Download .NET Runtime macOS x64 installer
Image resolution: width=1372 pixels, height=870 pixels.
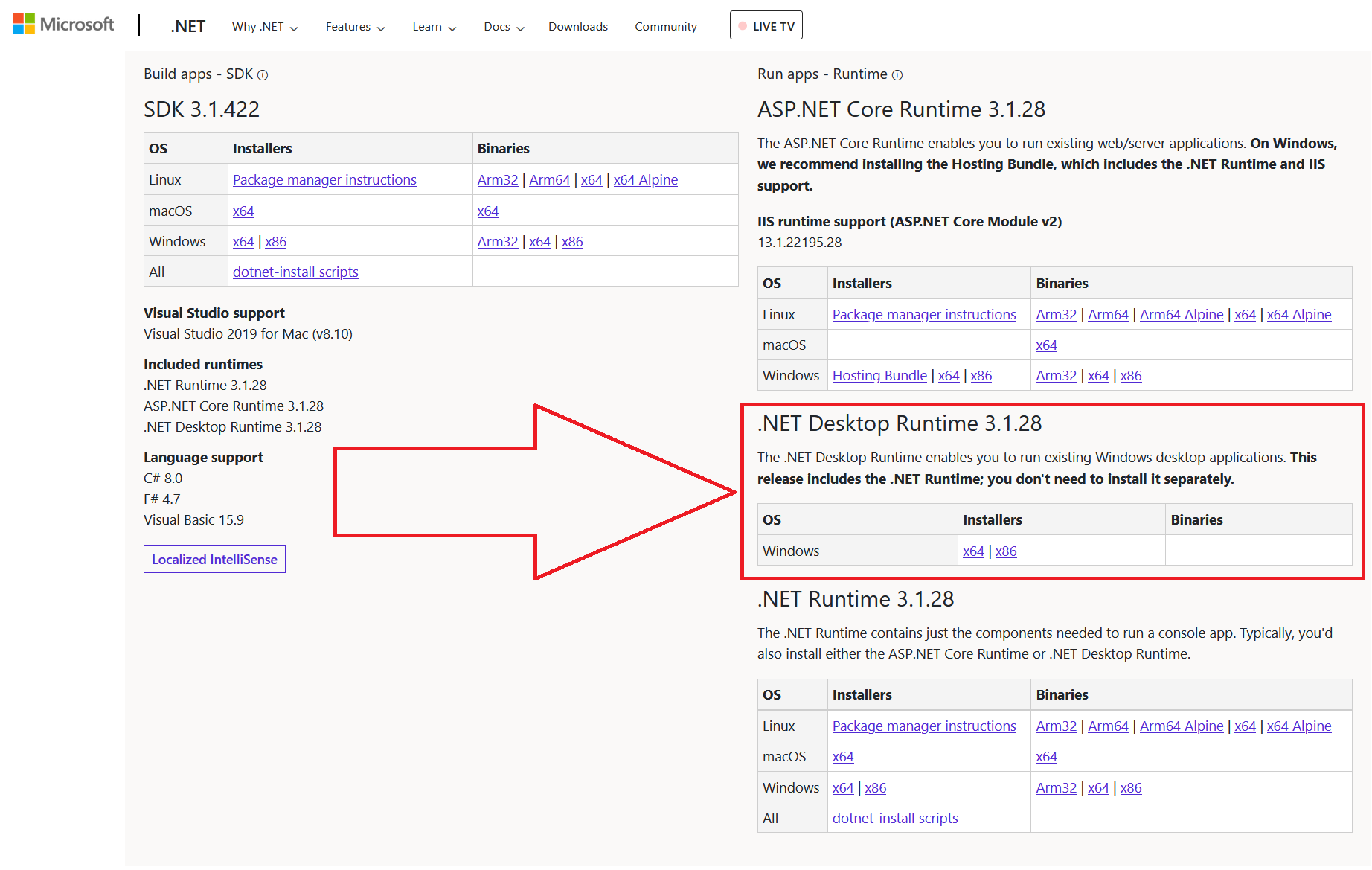(843, 757)
